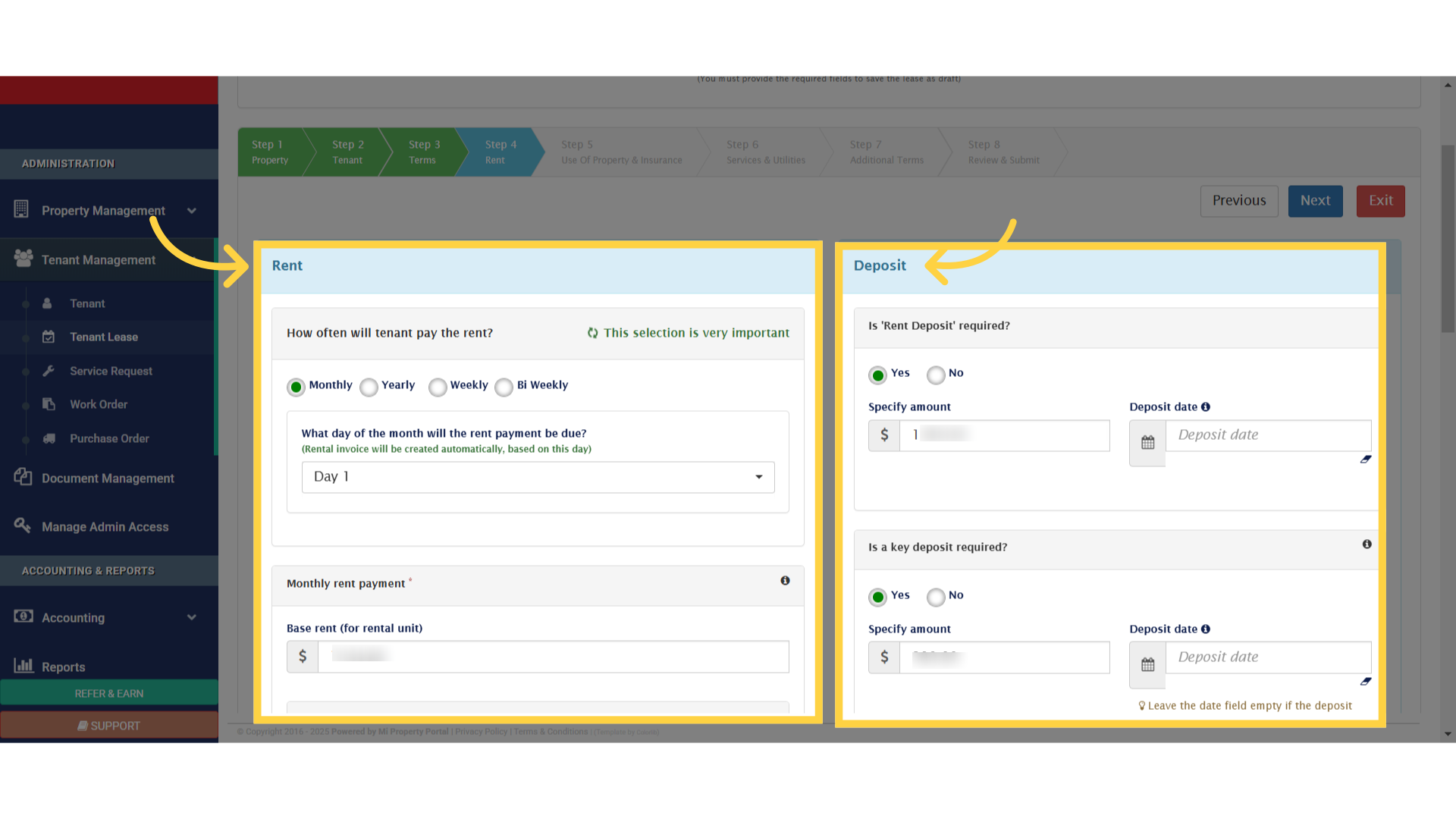
Task: Go to Step 7 Additional Terms
Action: point(886,152)
